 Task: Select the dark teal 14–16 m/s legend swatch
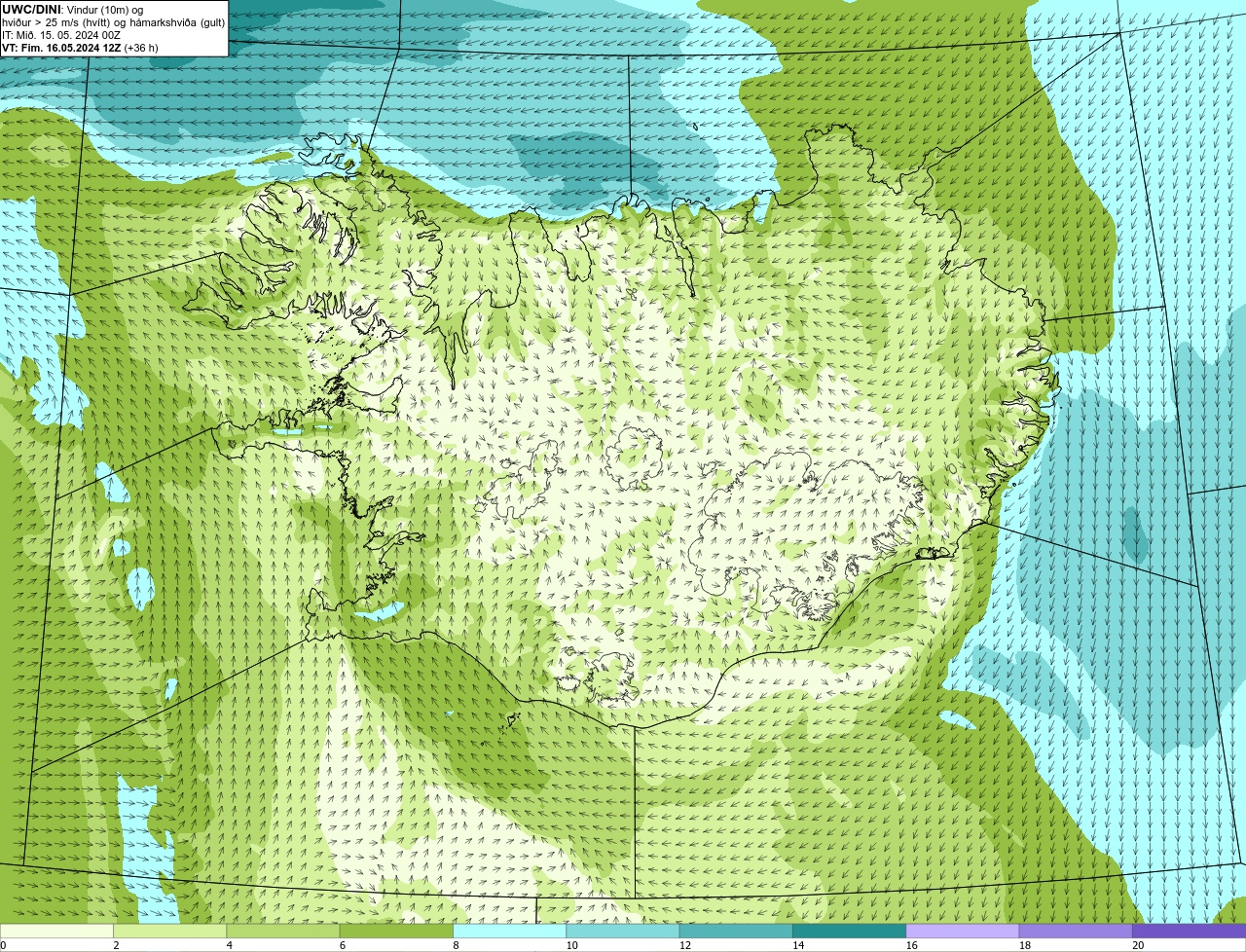tap(849, 931)
